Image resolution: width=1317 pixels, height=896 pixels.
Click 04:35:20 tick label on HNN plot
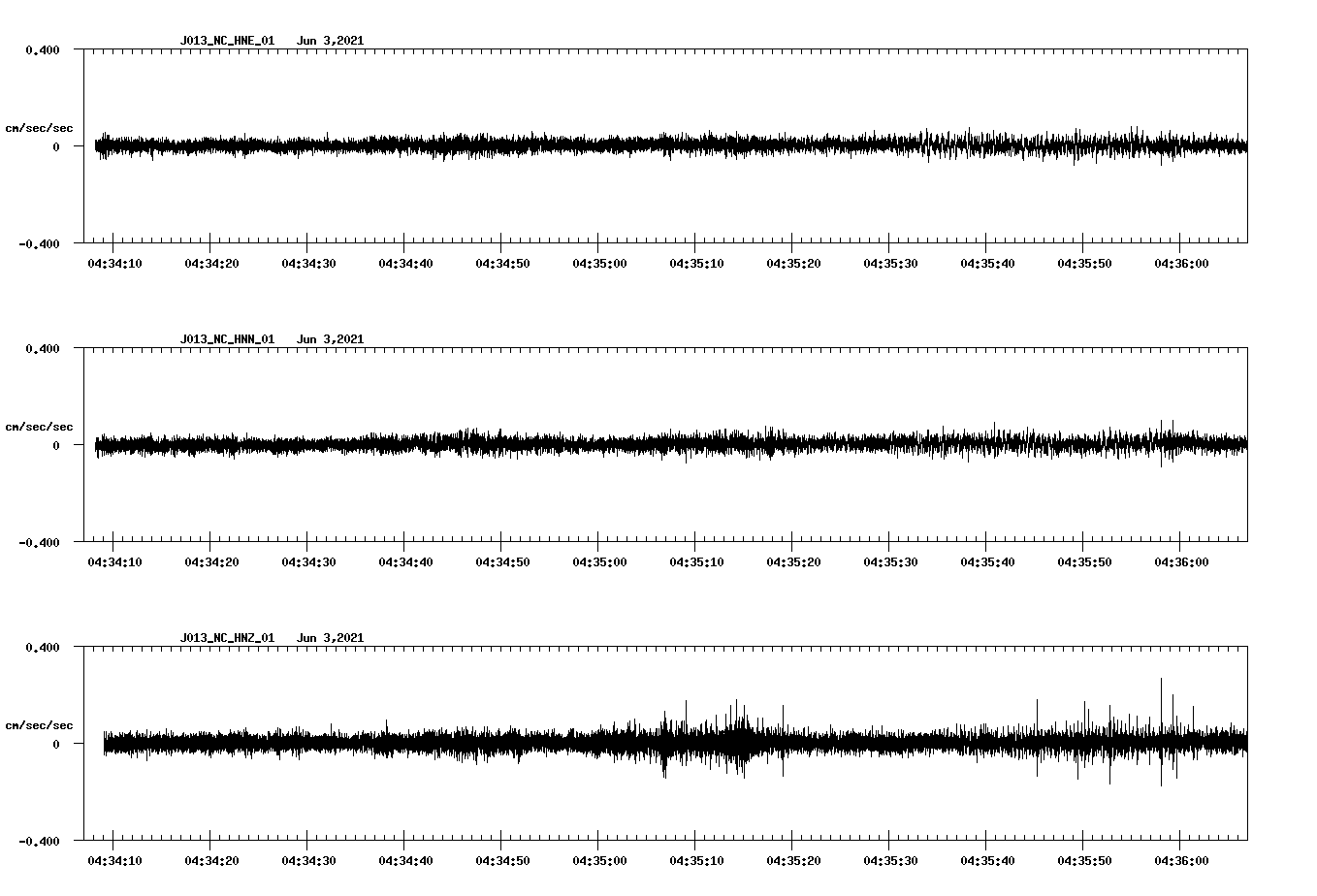pos(793,562)
